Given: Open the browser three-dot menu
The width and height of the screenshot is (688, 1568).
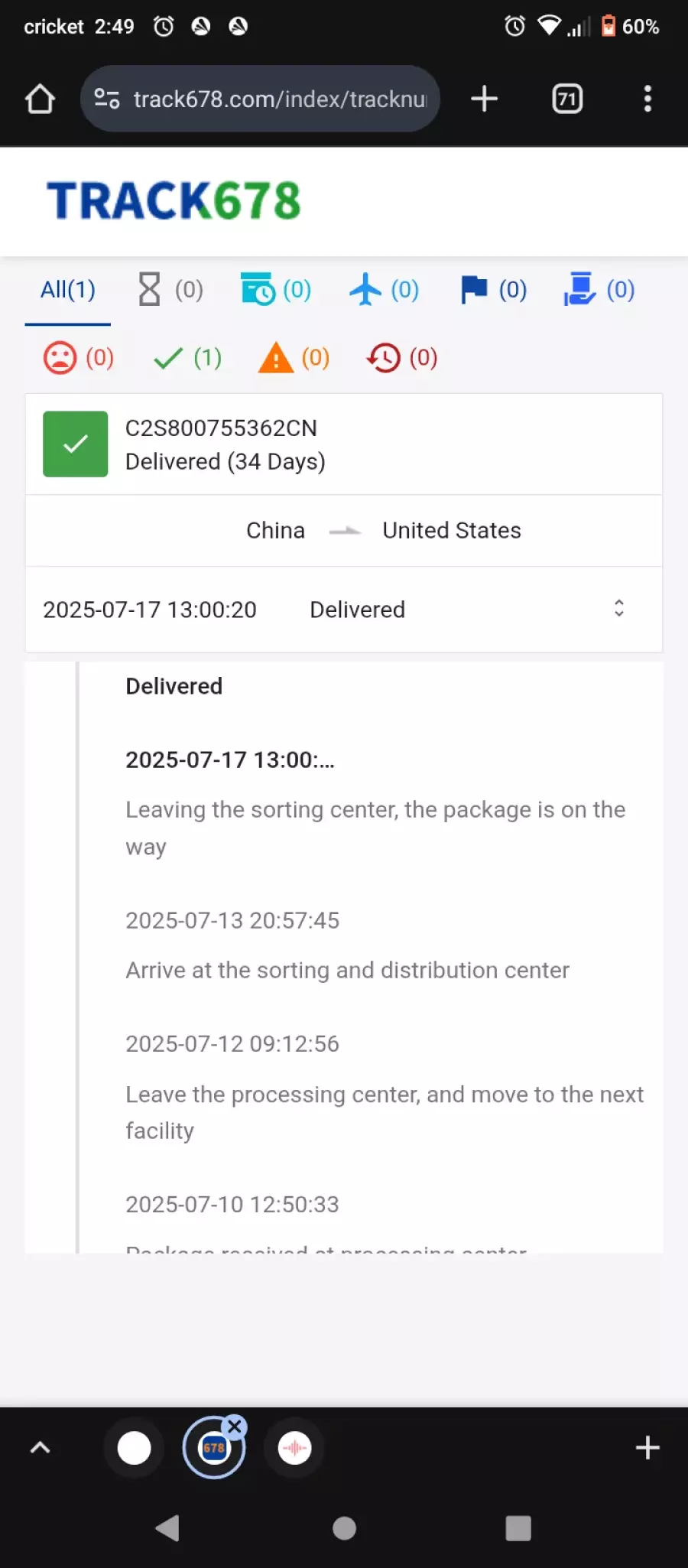Looking at the screenshot, I should tap(647, 99).
